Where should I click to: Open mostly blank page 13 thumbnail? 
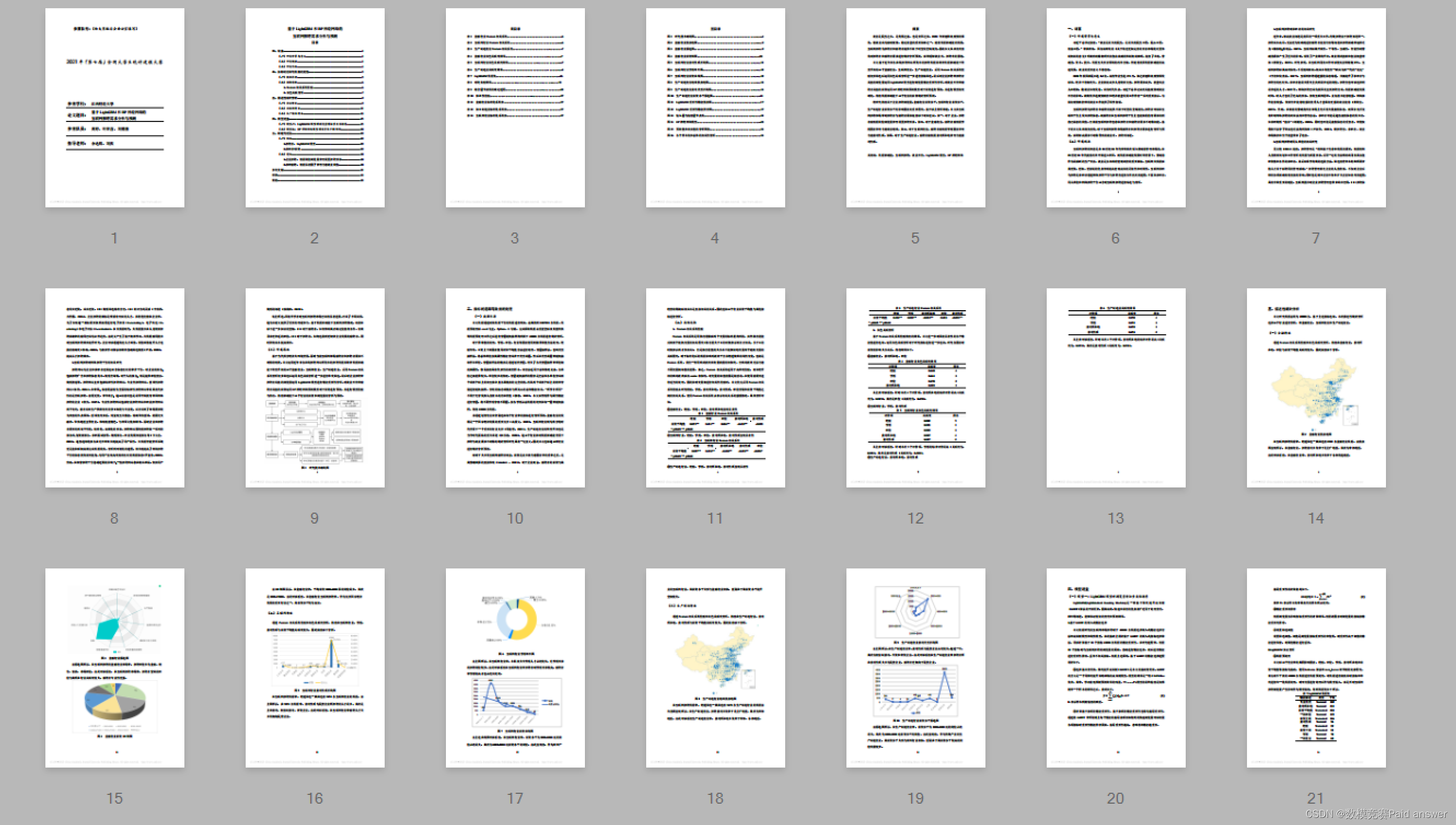click(1116, 387)
